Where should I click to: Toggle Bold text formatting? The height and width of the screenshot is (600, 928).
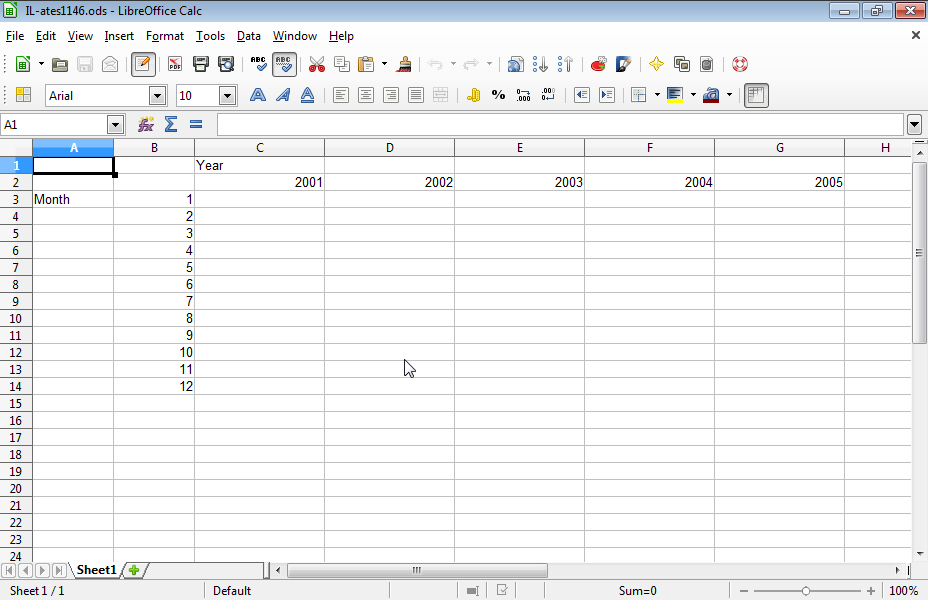(x=257, y=95)
